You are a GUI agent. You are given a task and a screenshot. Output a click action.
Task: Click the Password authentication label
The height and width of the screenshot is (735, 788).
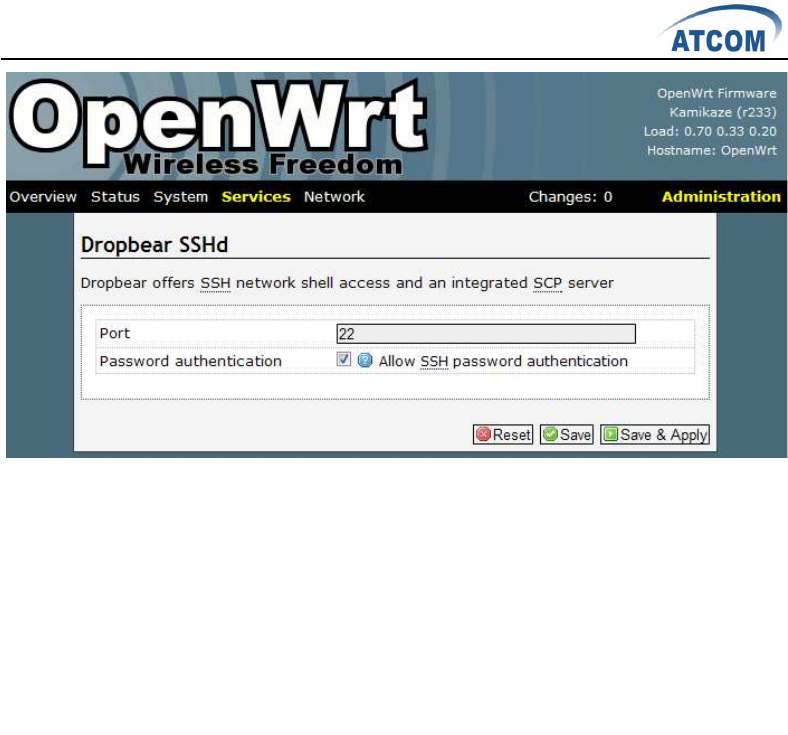tap(190, 361)
